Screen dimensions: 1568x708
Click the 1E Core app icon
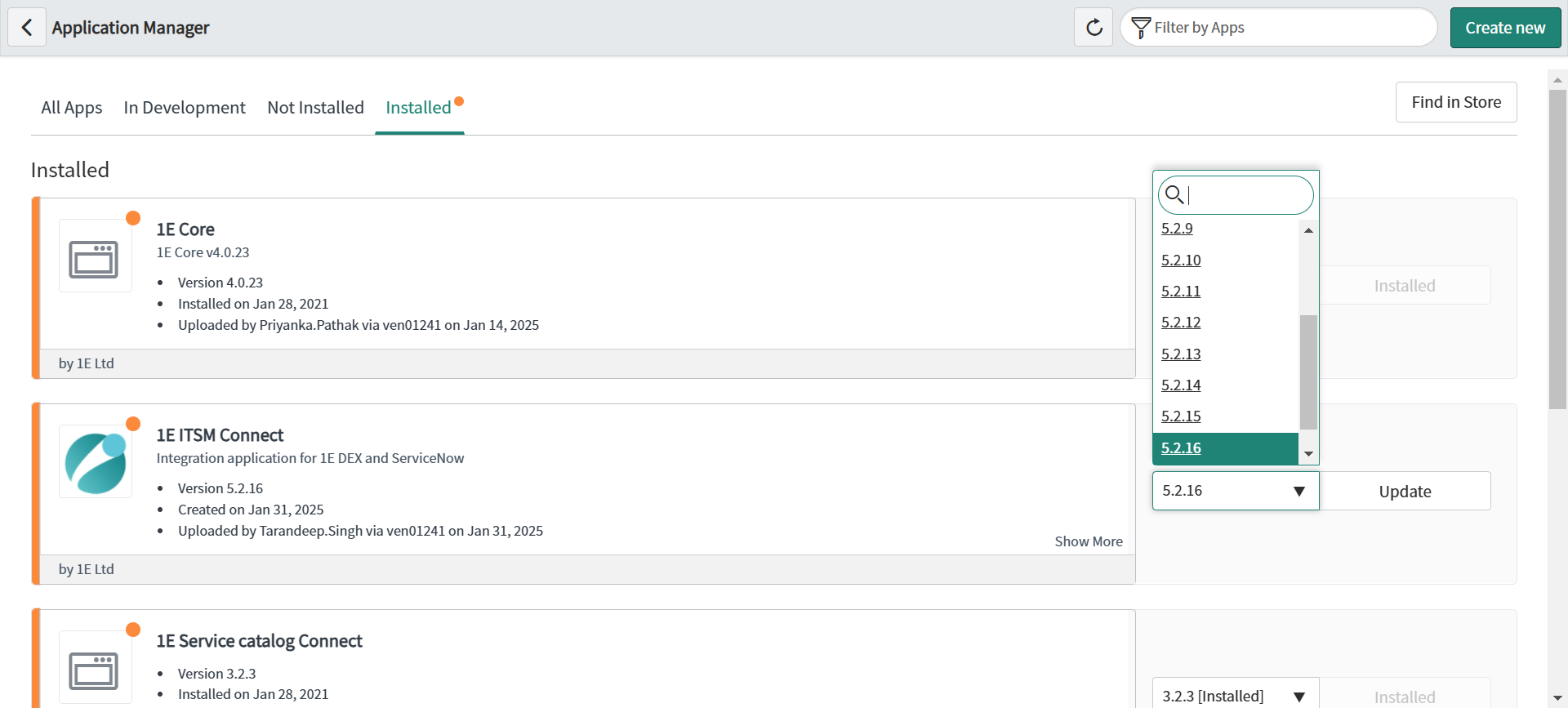(95, 256)
